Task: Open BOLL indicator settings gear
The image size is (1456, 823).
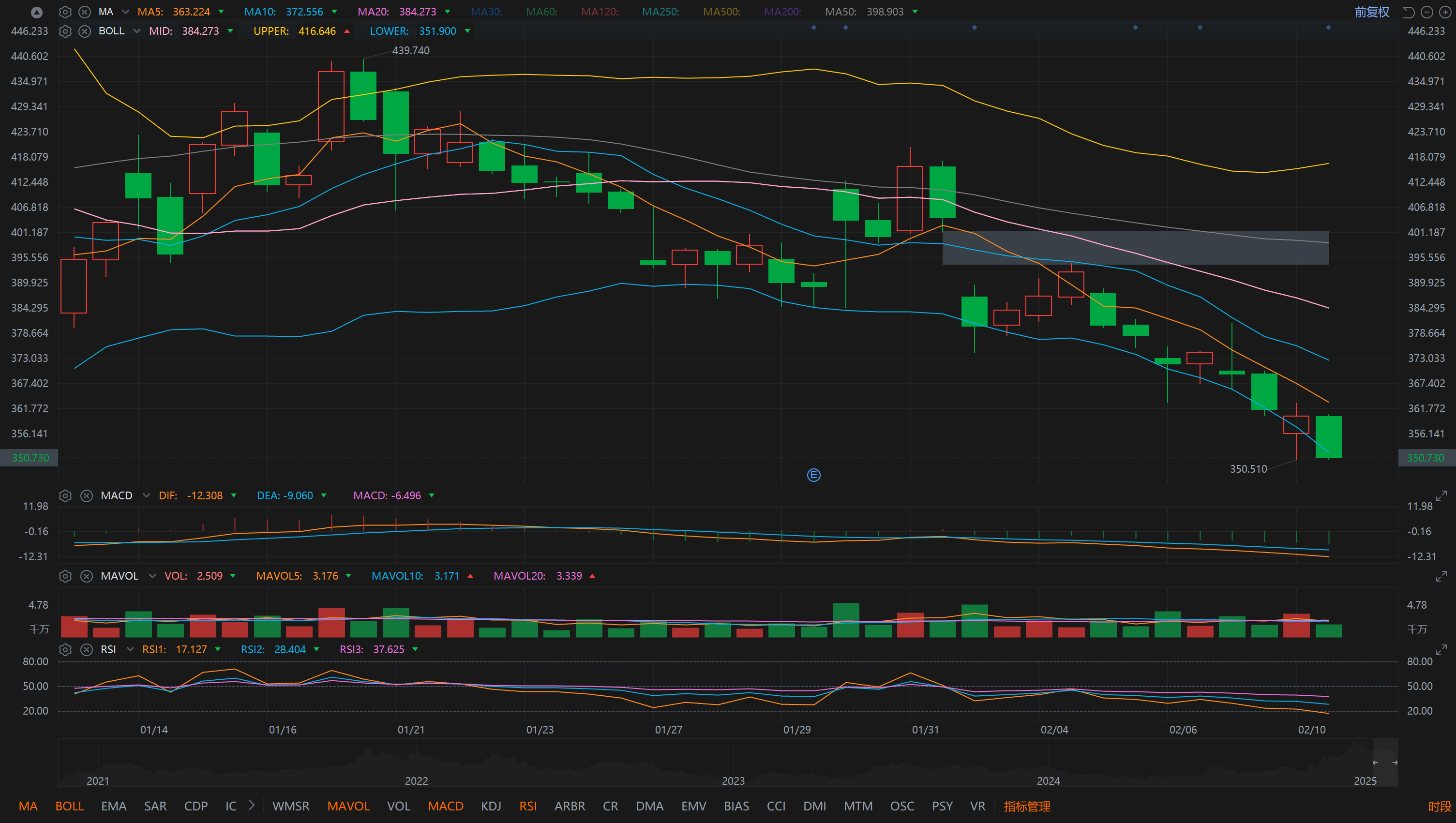Action: click(x=65, y=31)
